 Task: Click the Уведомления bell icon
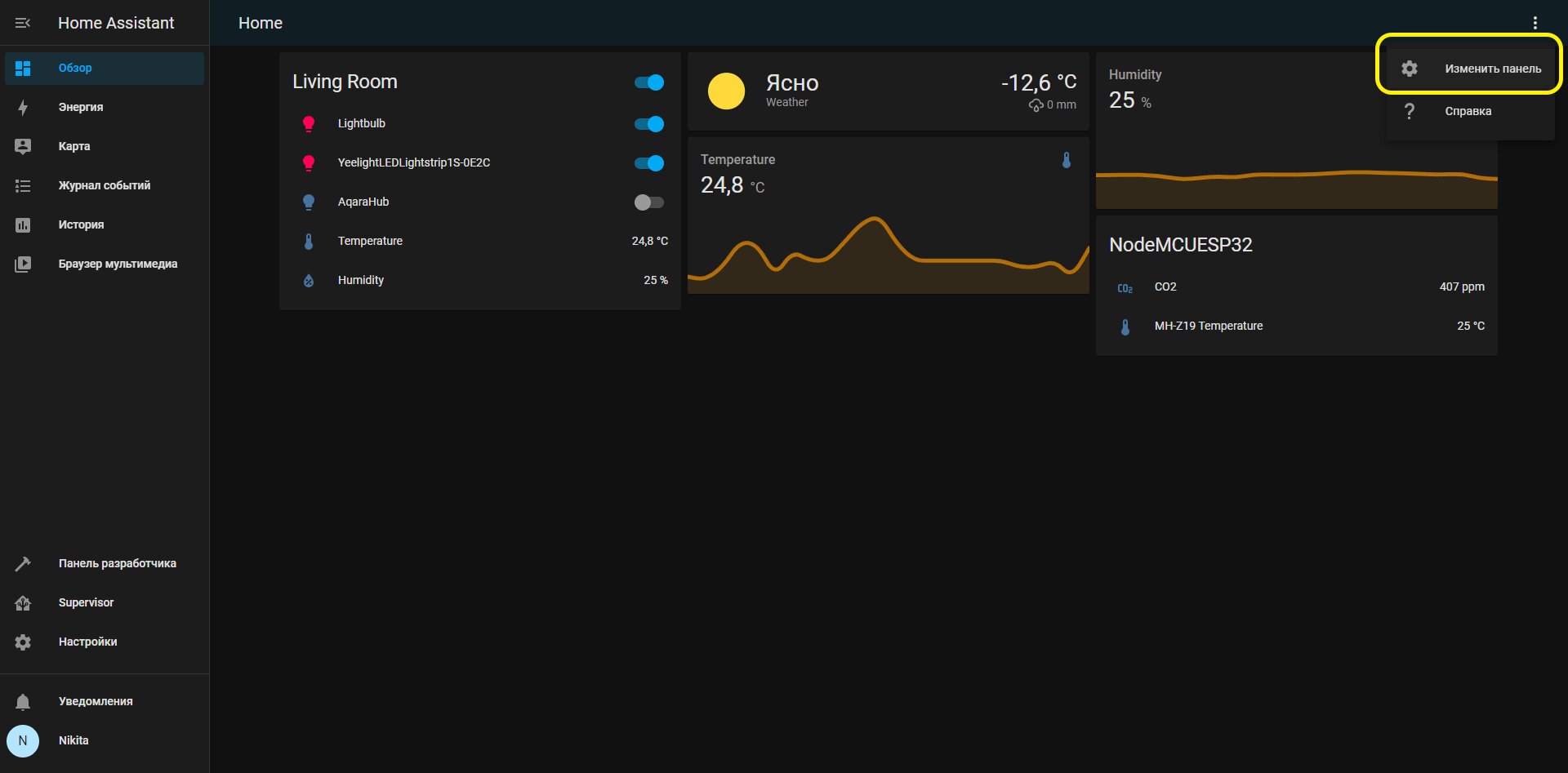point(23,701)
